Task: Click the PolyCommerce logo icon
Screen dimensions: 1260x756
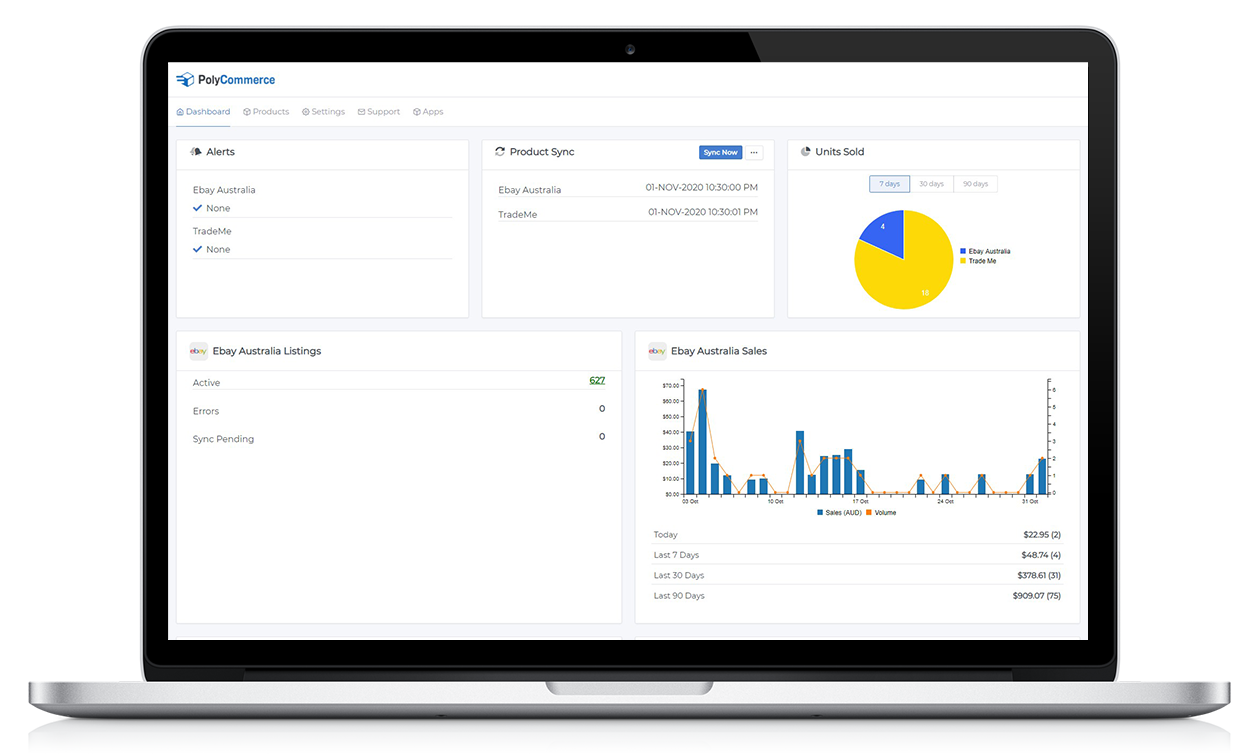Action: tap(184, 80)
